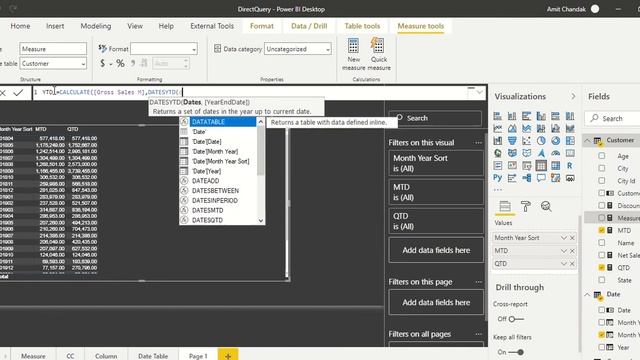The image size is (640, 360).
Task: Select the Area chart visualization
Action: [x=512, y=129]
